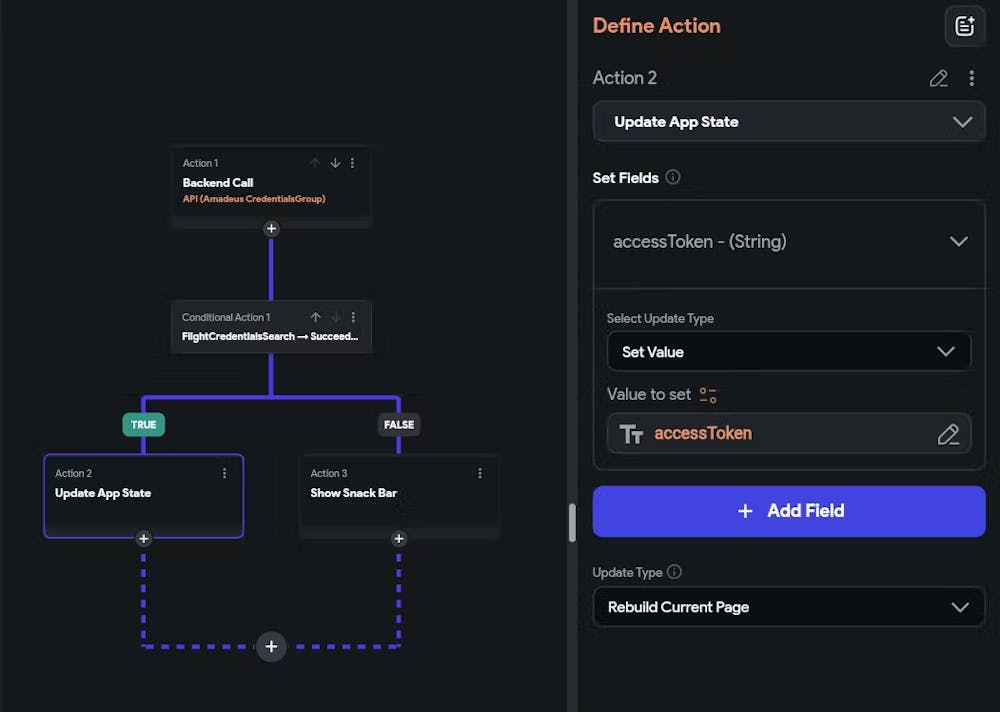Click the panel divider scrollbar handle
The image size is (1000, 712).
point(572,523)
